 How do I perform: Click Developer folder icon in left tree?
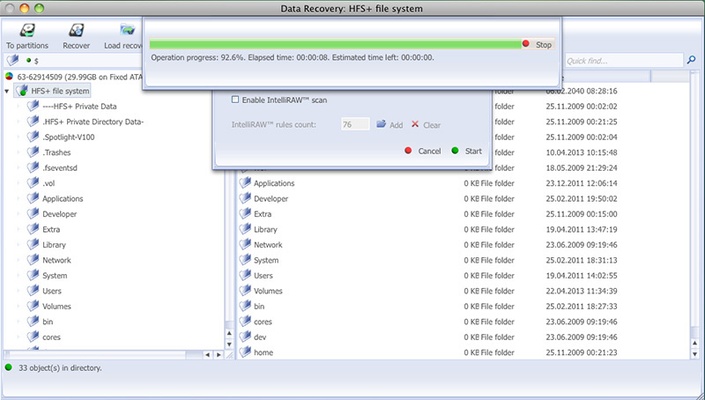pyautogui.click(x=32, y=213)
